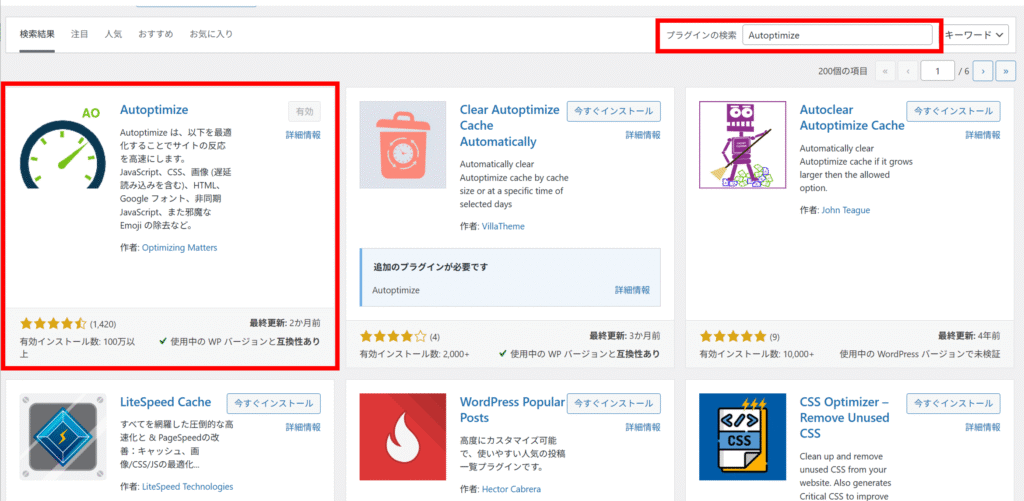The height and width of the screenshot is (501, 1024).
Task: Switch to the おすすめ tab
Action: click(x=156, y=34)
